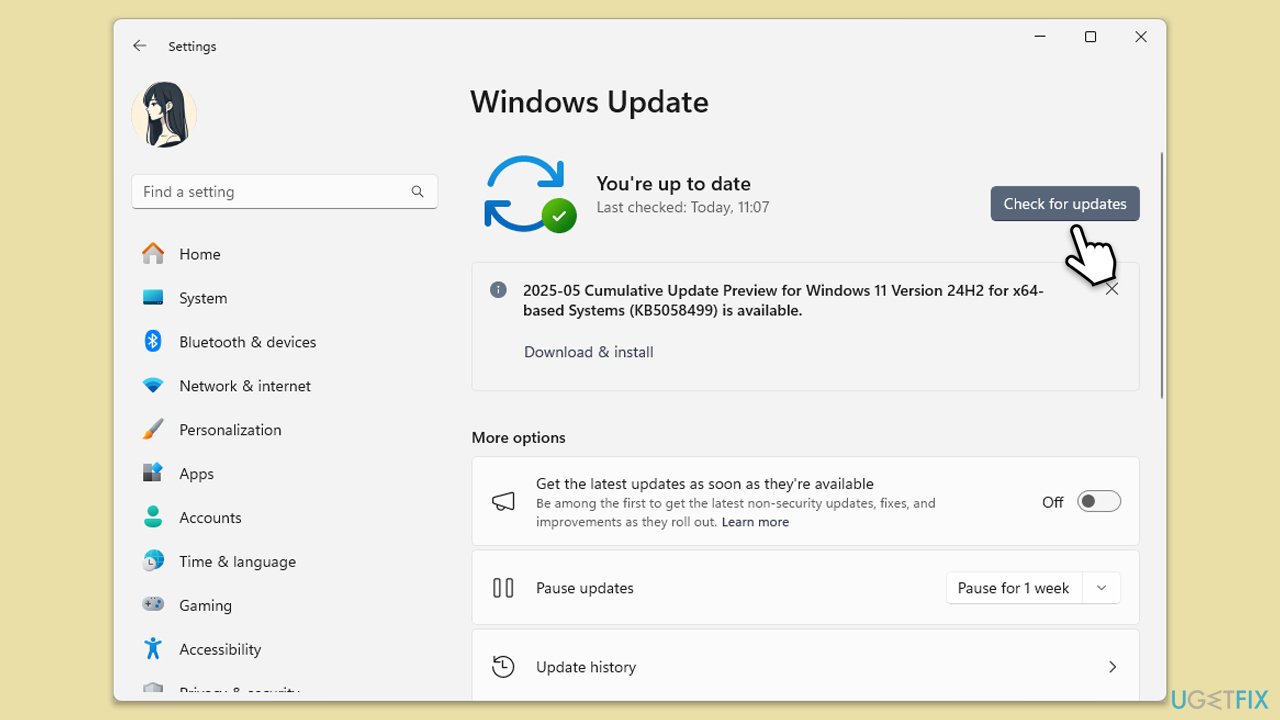Viewport: 1280px width, 720px height.
Task: Open the Pause for 1 week dropdown arrow
Action: tap(1101, 588)
